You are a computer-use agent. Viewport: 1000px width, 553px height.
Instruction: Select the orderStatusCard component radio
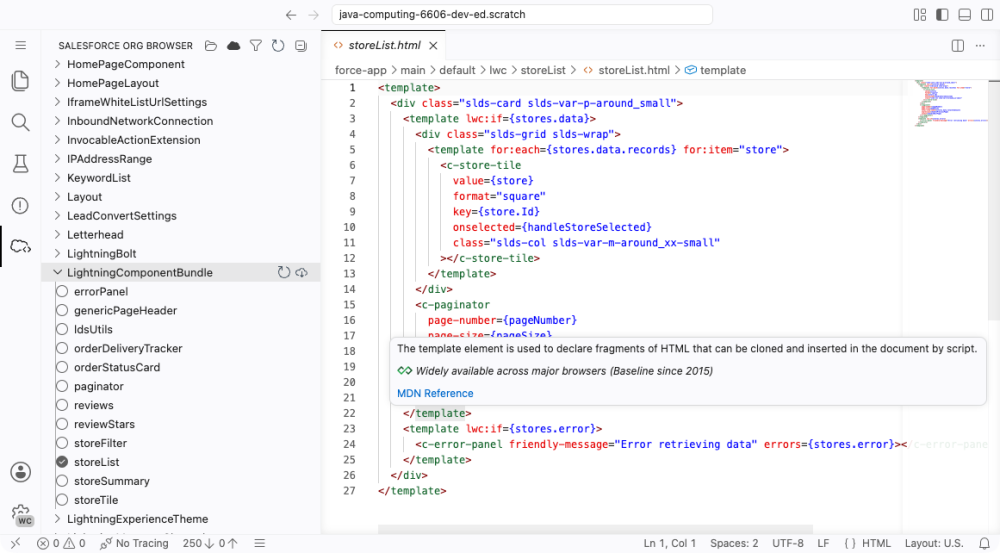62,367
